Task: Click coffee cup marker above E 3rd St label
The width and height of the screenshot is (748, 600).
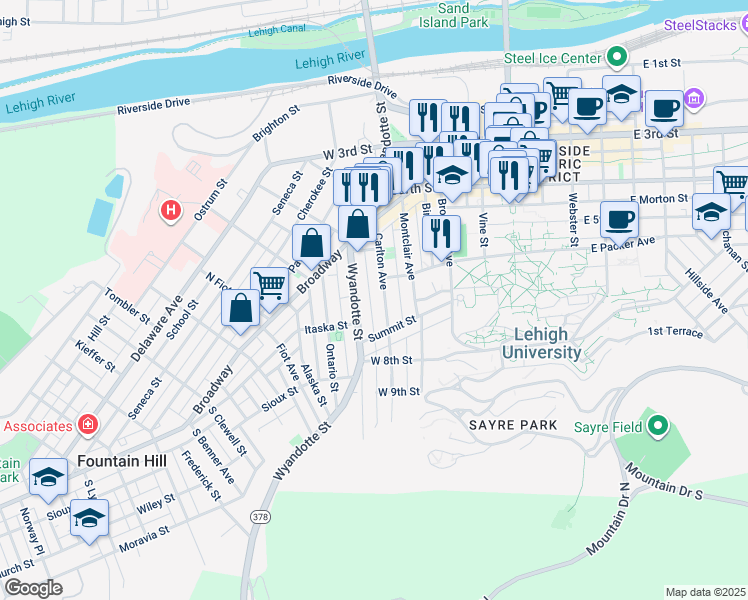Action: (x=665, y=112)
